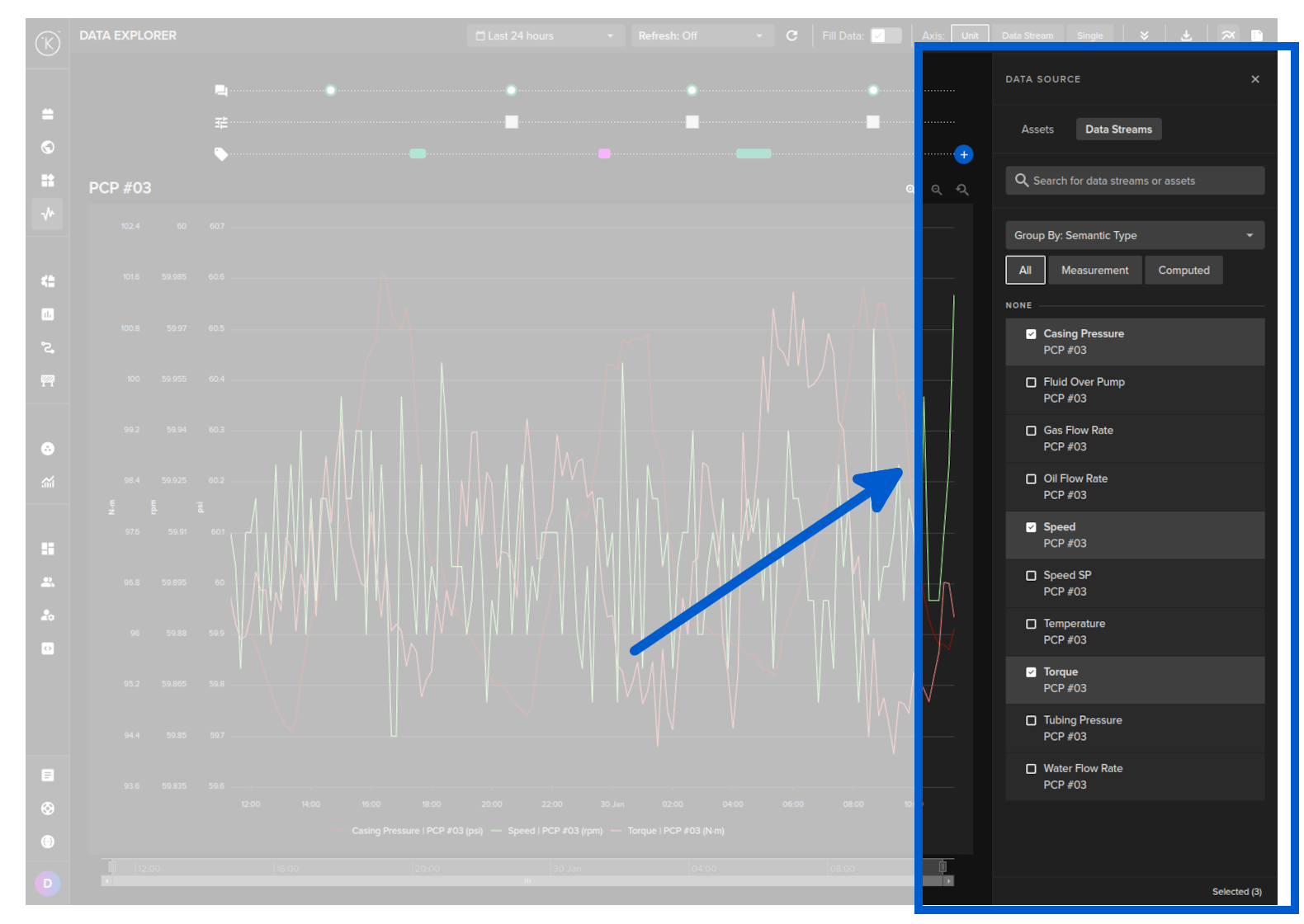Switch to the Assets tab
This screenshot has height=924, width=1304.
coord(1037,130)
